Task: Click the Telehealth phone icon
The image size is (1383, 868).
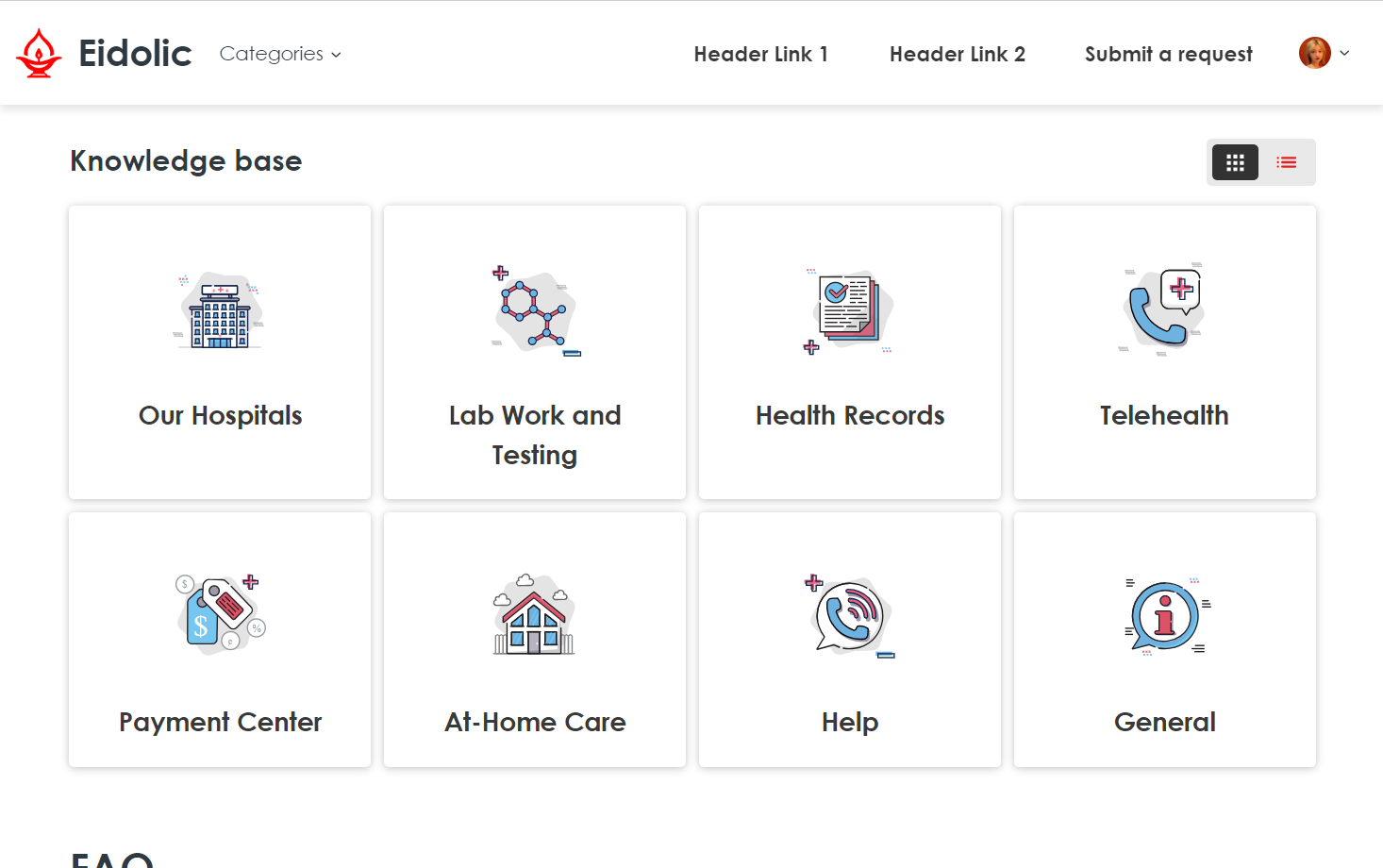Action: tap(1164, 309)
